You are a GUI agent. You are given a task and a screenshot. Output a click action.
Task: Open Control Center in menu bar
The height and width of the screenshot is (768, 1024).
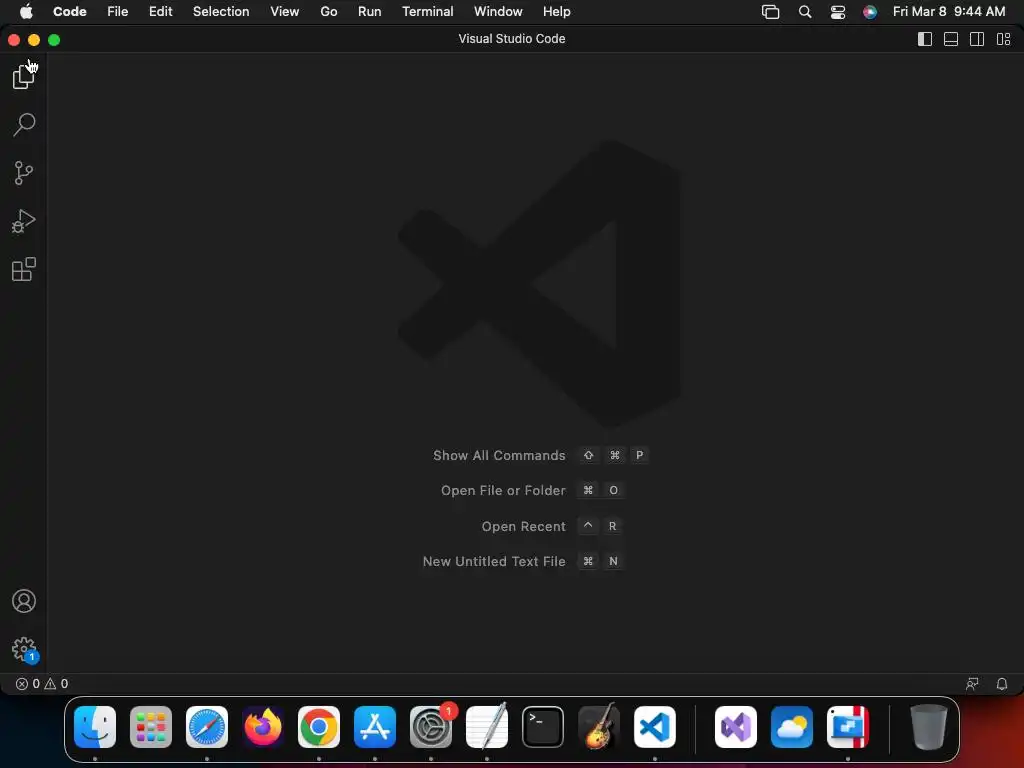point(837,12)
